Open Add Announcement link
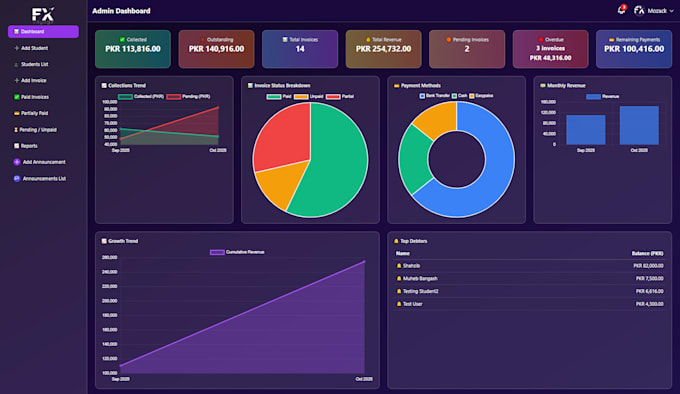 [x=43, y=162]
